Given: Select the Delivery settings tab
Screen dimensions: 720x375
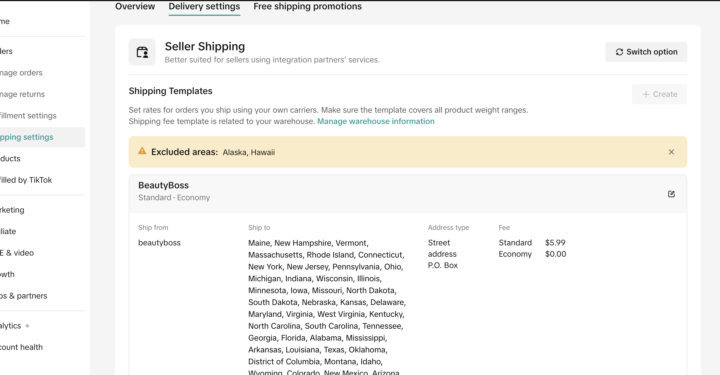Looking at the screenshot, I should (204, 6).
